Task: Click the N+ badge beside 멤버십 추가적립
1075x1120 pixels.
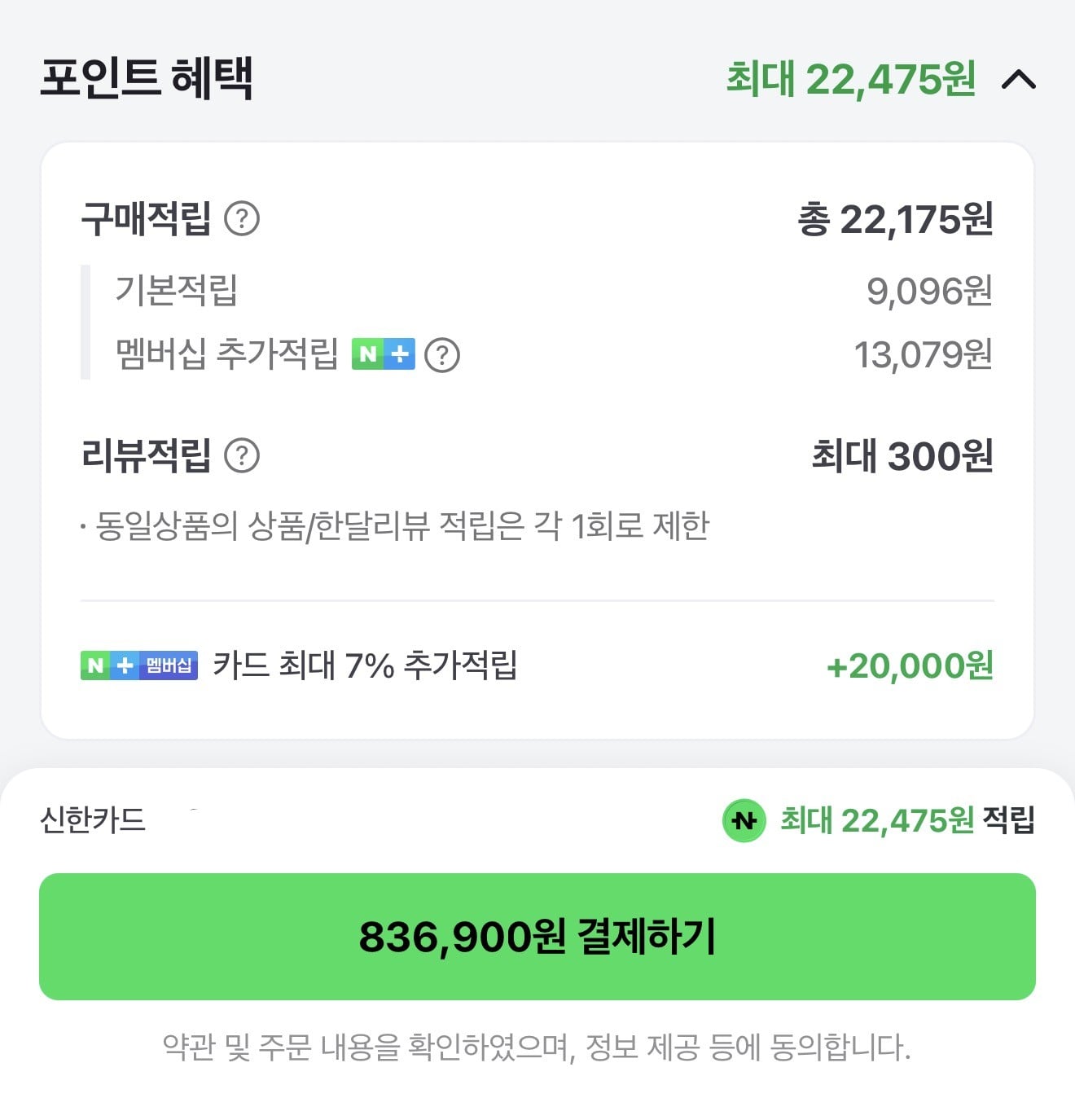Action: pyautogui.click(x=383, y=354)
